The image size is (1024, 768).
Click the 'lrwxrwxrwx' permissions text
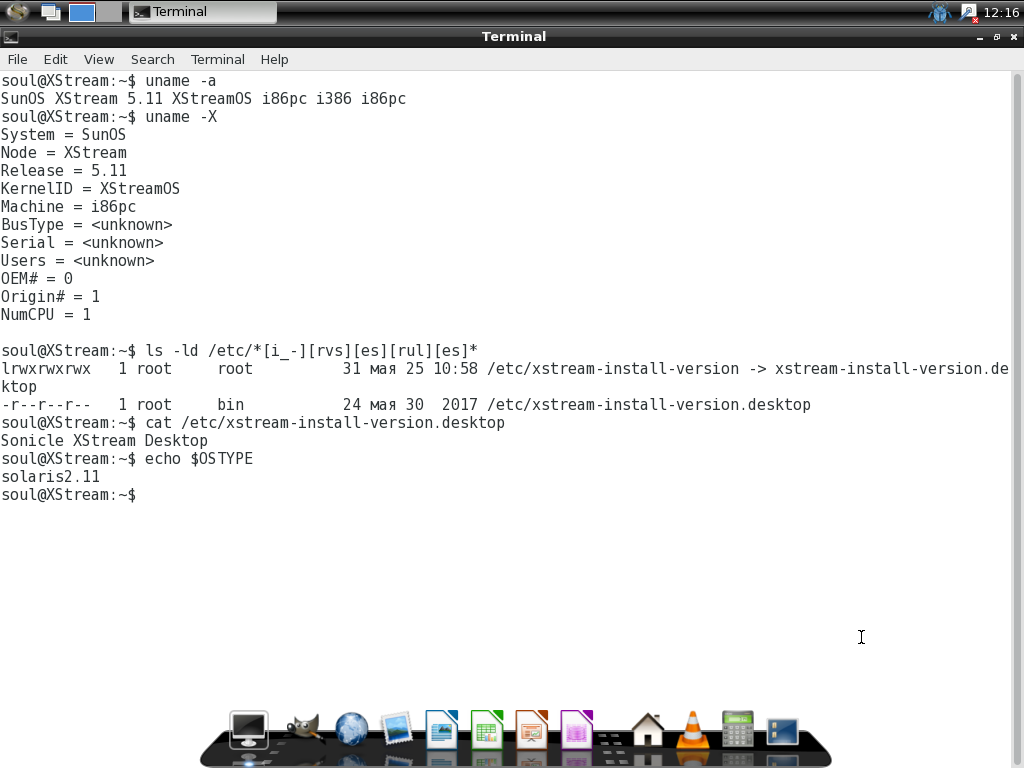[x=46, y=369]
